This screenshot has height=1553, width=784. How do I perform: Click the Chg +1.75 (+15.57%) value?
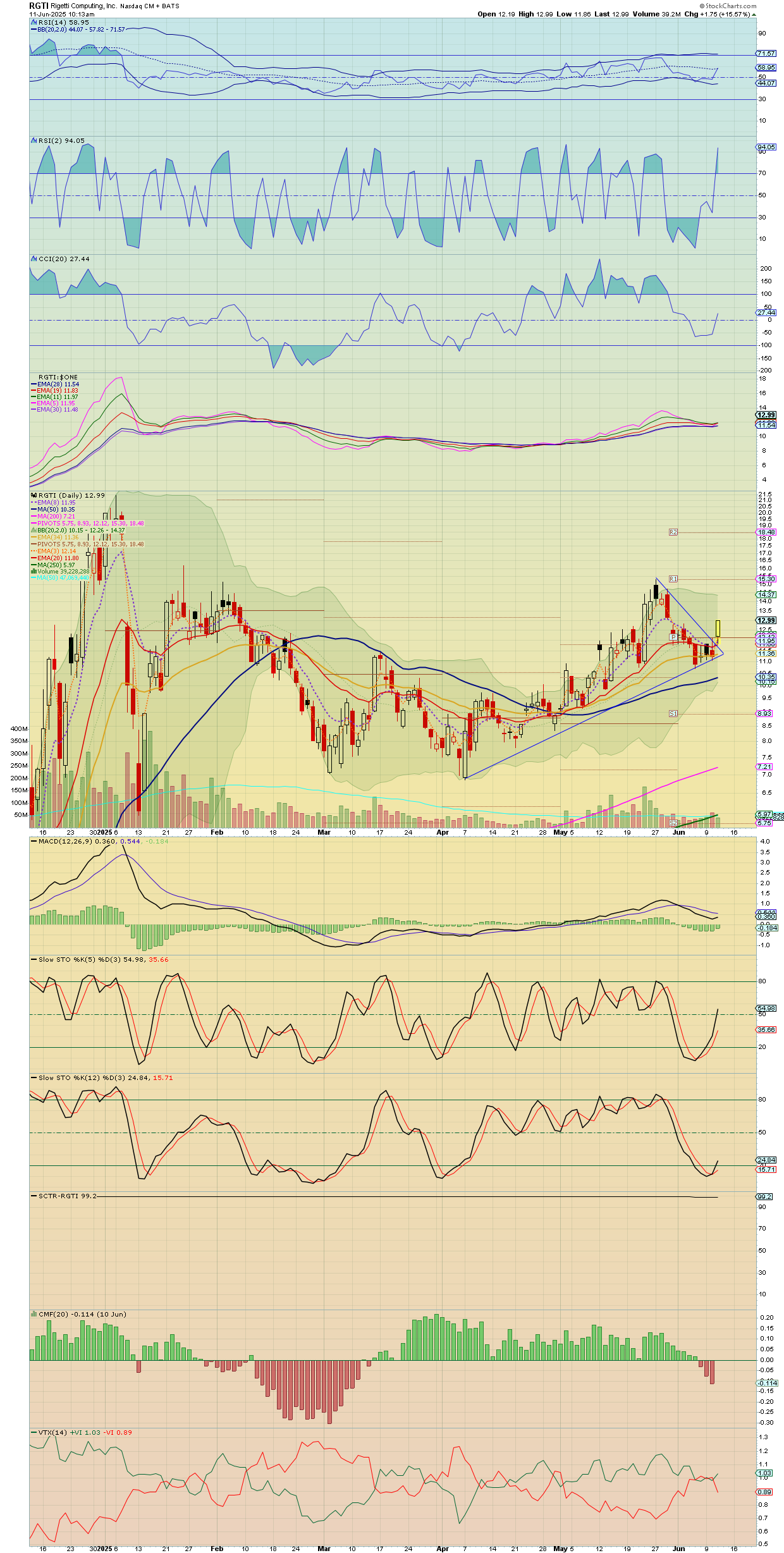(x=720, y=14)
